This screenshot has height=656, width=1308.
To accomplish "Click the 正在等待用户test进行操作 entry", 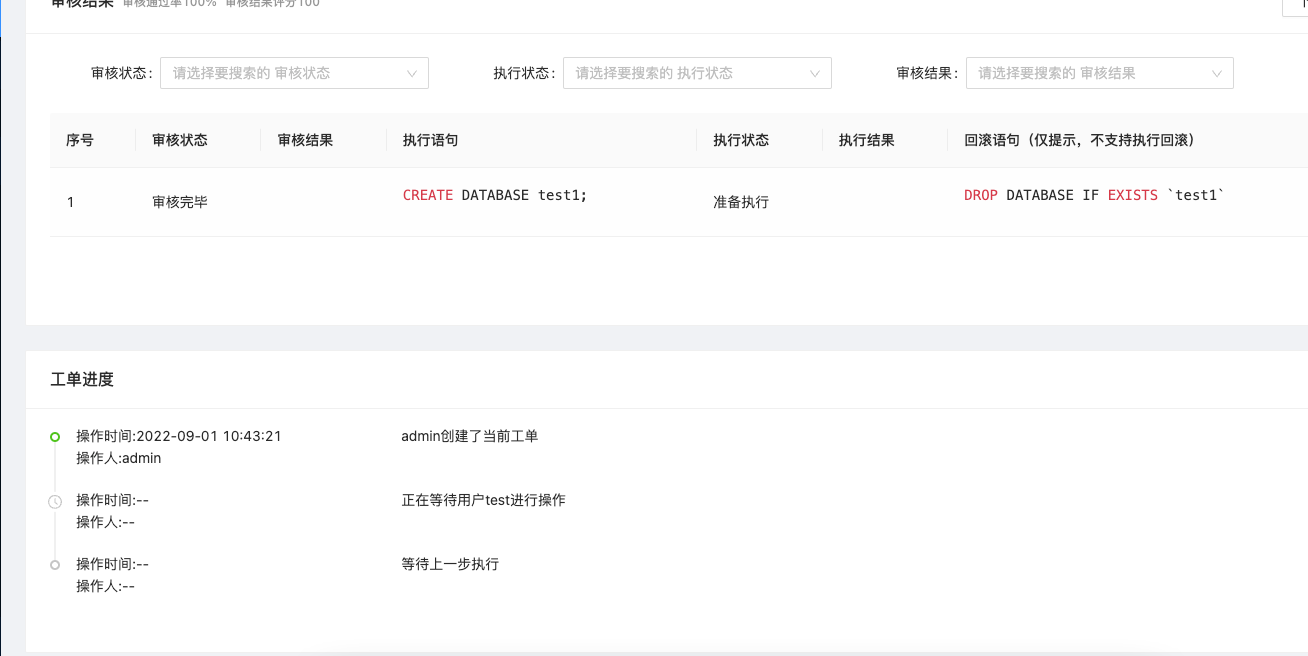I will (x=484, y=500).
